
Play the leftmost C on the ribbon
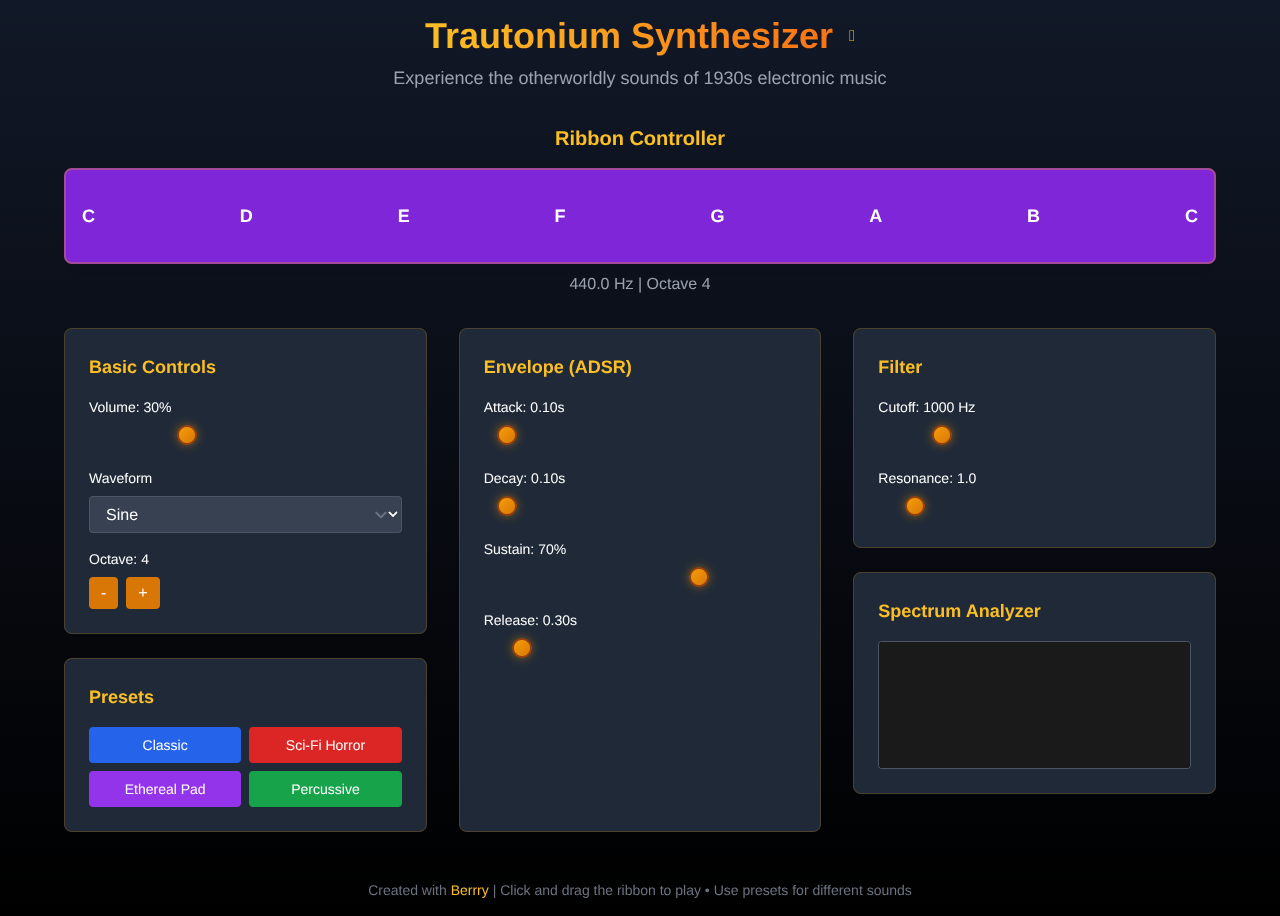[88, 215]
